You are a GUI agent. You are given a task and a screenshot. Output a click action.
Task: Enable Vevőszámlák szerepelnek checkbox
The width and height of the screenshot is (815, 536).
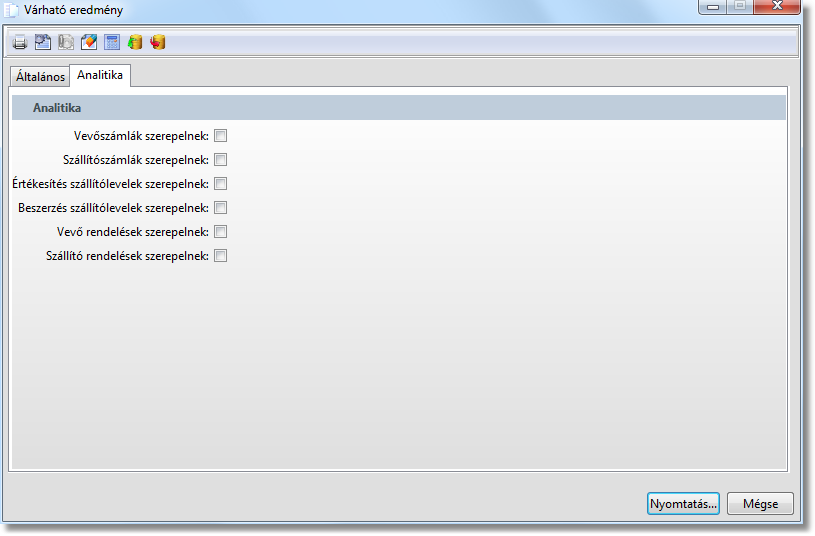[220, 136]
